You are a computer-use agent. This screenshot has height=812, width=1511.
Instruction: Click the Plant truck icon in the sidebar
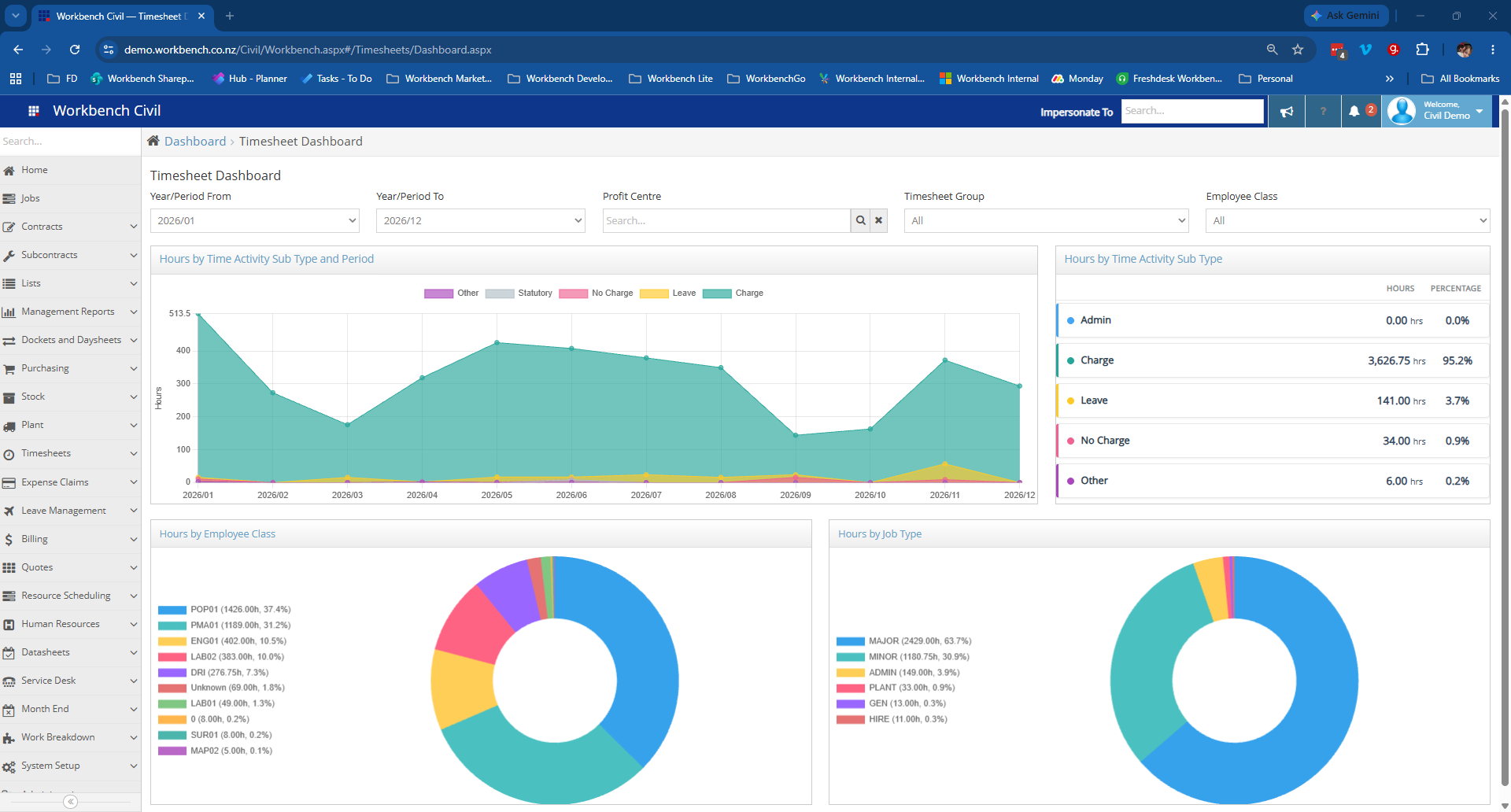coord(9,426)
